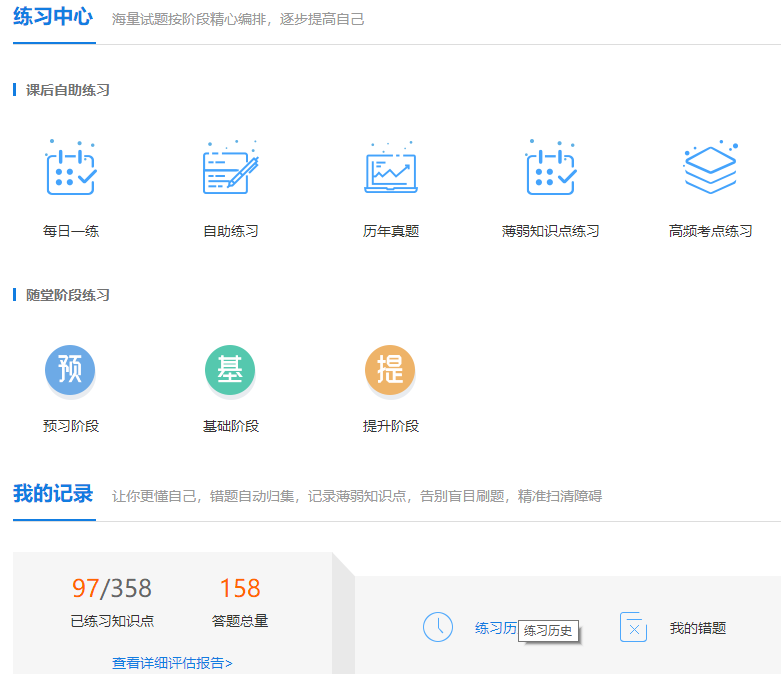Click the 练习历史 tooltip box
Screen dimensions: 781x674
click(x=548, y=631)
